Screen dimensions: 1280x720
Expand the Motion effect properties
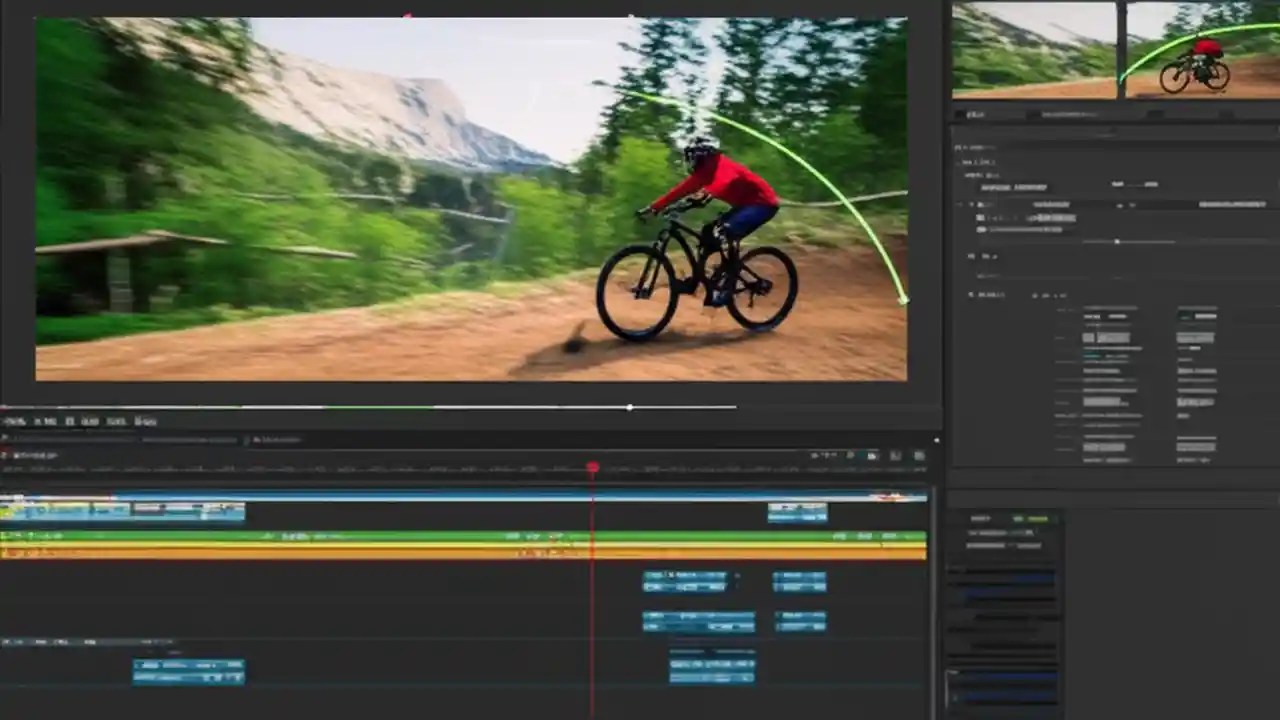click(957, 204)
